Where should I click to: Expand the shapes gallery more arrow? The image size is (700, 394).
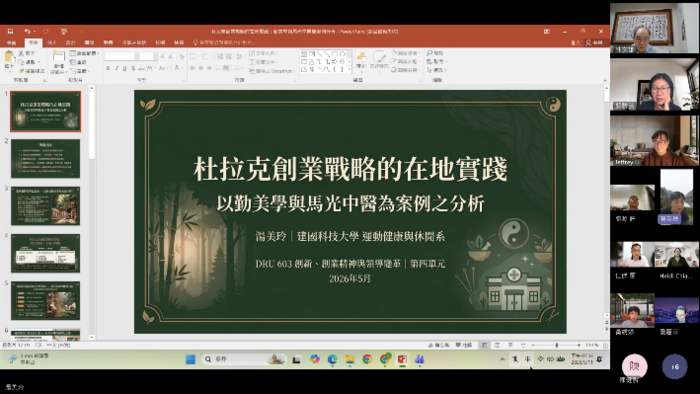coord(349,70)
